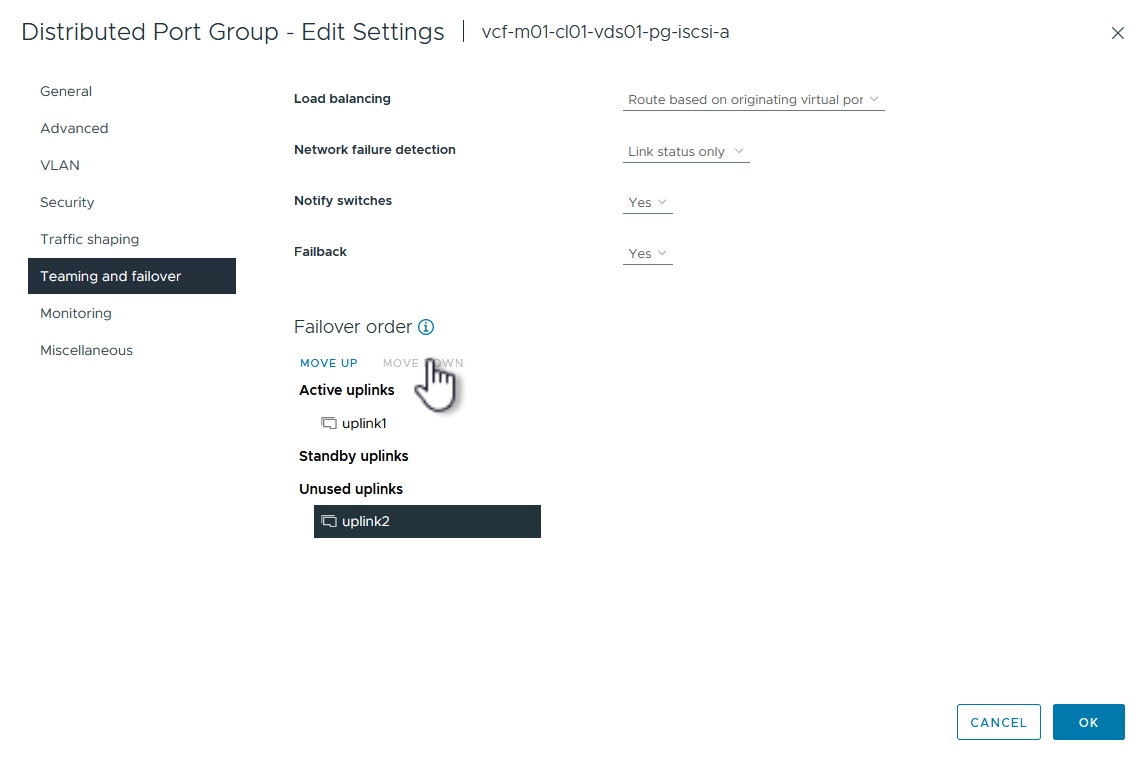Select uplink1 under Active uplinks

click(x=364, y=424)
